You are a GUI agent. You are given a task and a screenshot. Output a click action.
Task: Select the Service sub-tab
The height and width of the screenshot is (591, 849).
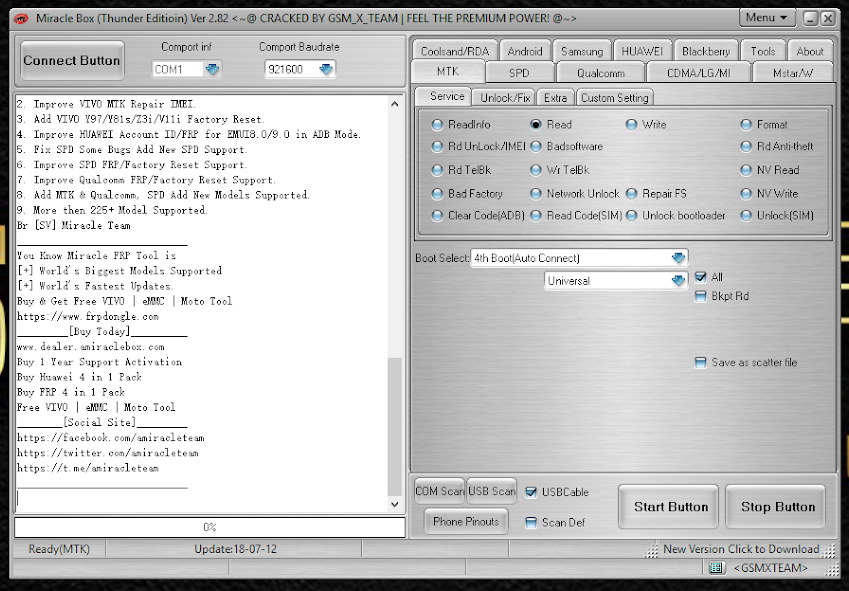coord(443,96)
